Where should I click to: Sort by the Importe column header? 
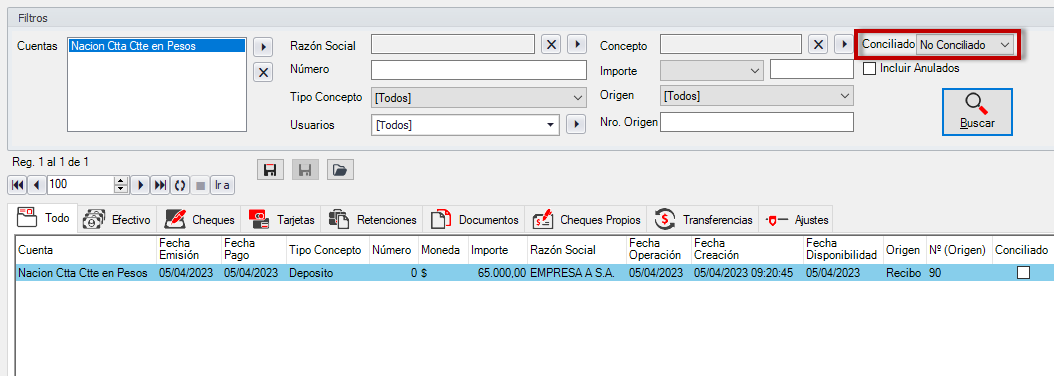(497, 250)
